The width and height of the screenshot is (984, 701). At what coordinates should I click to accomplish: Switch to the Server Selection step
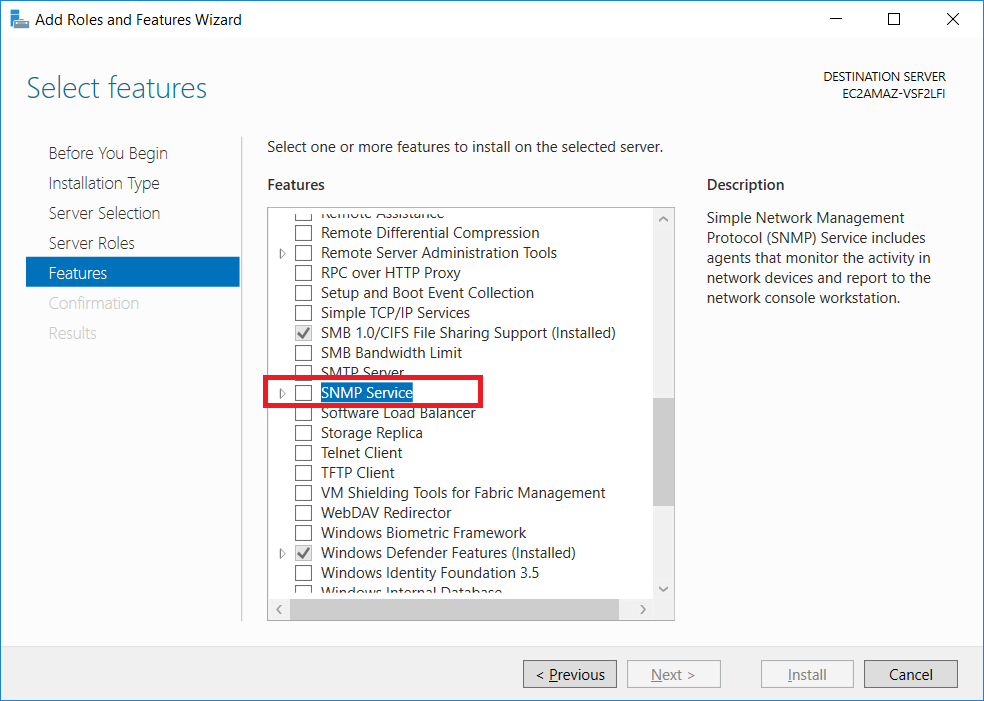pos(104,213)
